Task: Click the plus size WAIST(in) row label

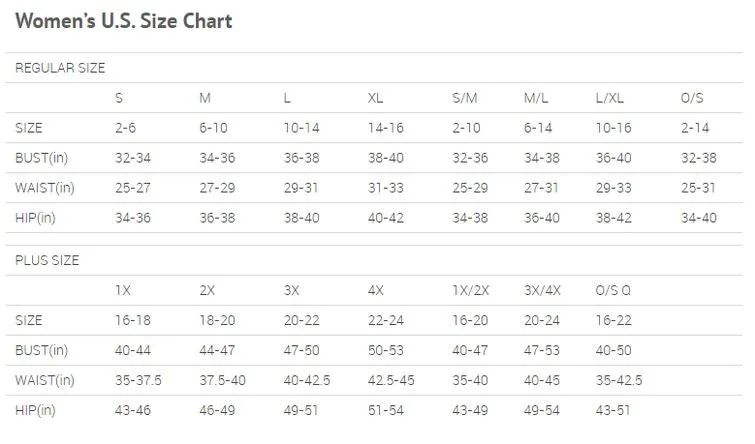Action: pyautogui.click(x=45, y=380)
